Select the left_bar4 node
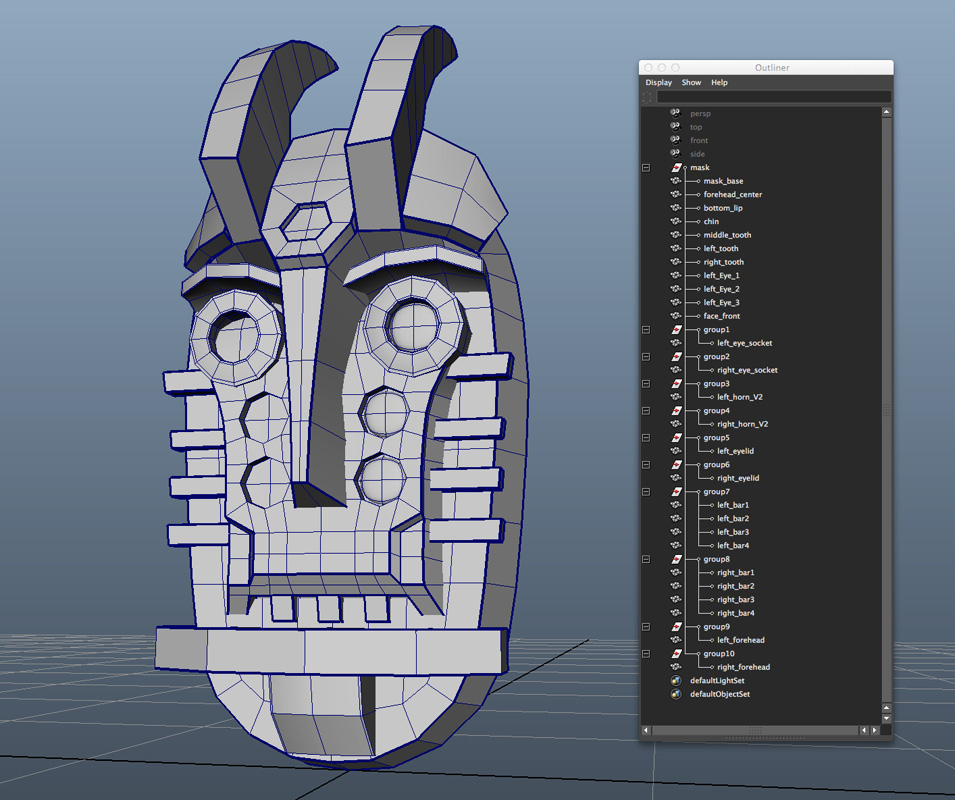The width and height of the screenshot is (955, 800). [x=733, y=546]
